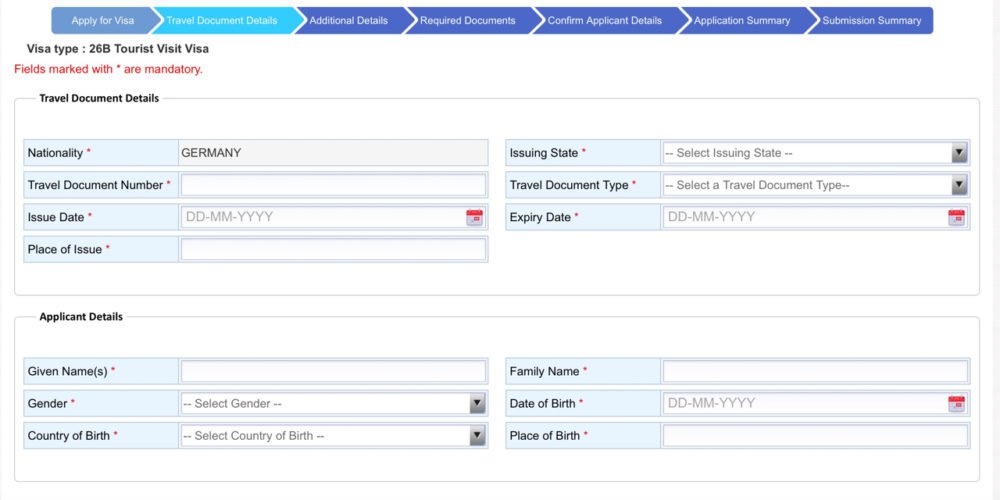Switch to the Required Documents step
This screenshot has width=1000, height=500.
click(x=467, y=20)
